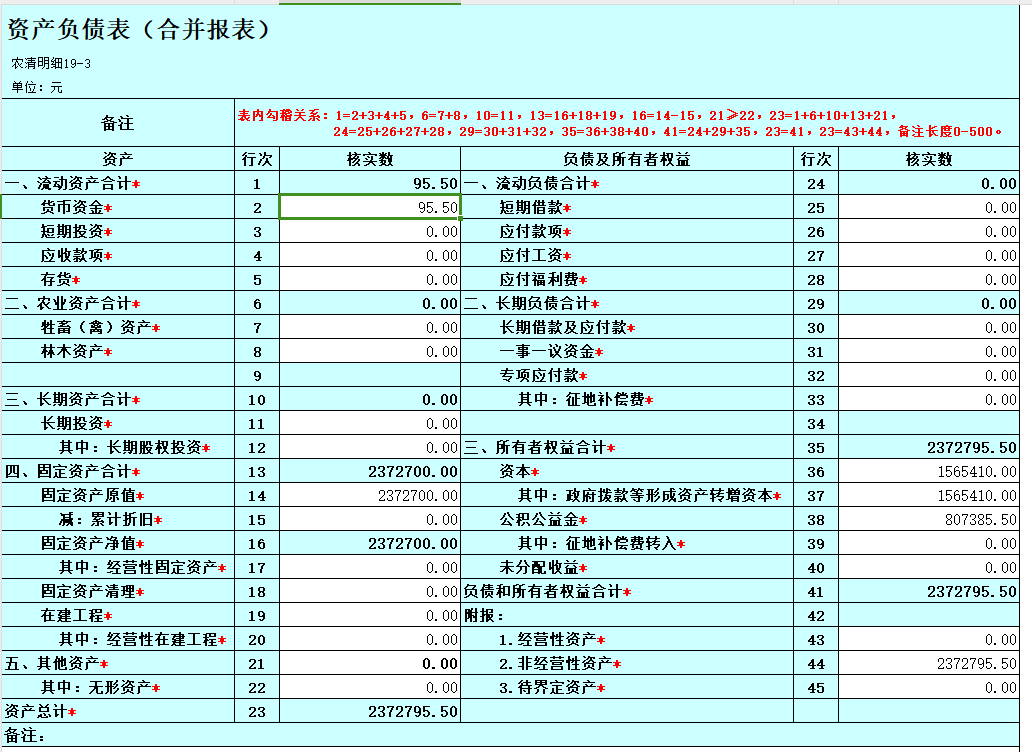
Task: Select the 长期股权投资 value cell in row 12
Action: [370, 447]
